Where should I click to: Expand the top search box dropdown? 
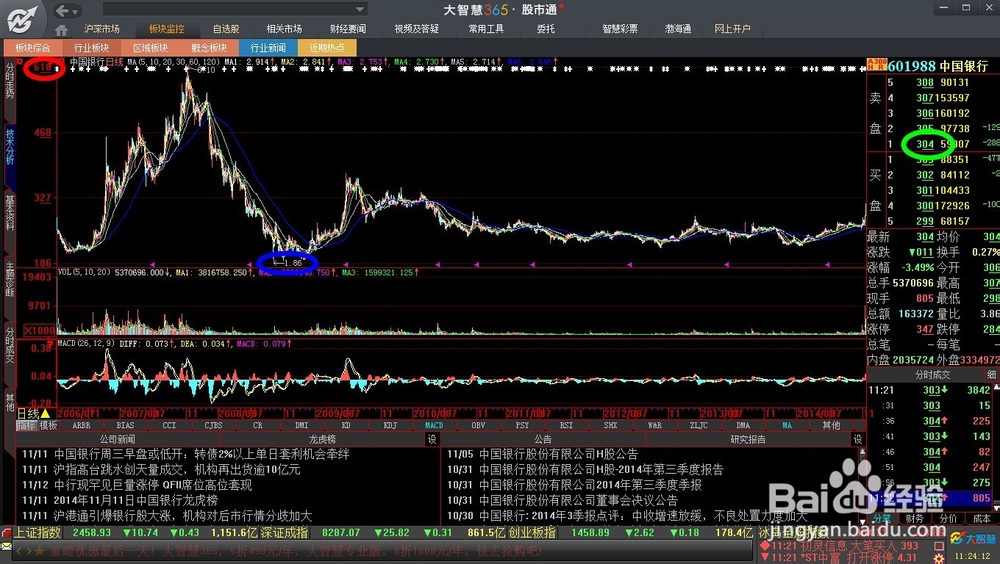(x=360, y=9)
